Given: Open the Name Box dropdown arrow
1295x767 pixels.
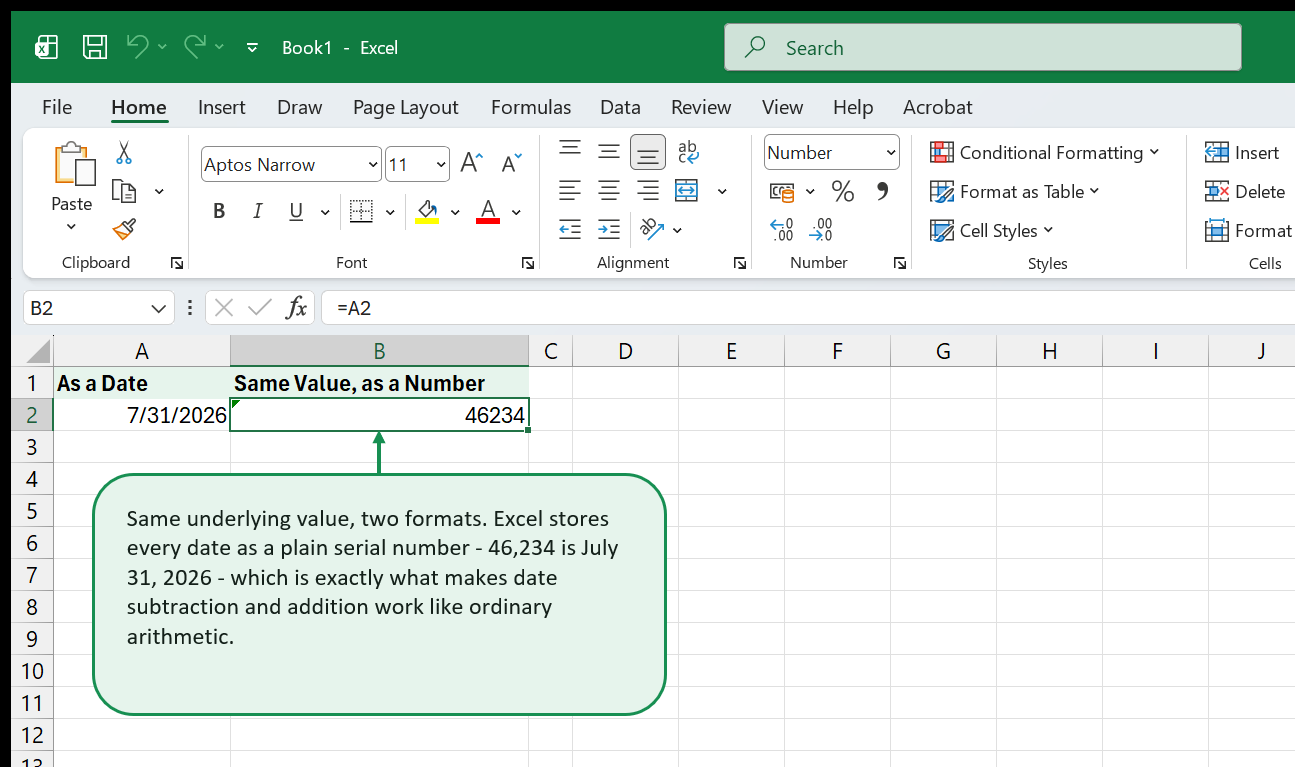Looking at the screenshot, I should click(158, 308).
